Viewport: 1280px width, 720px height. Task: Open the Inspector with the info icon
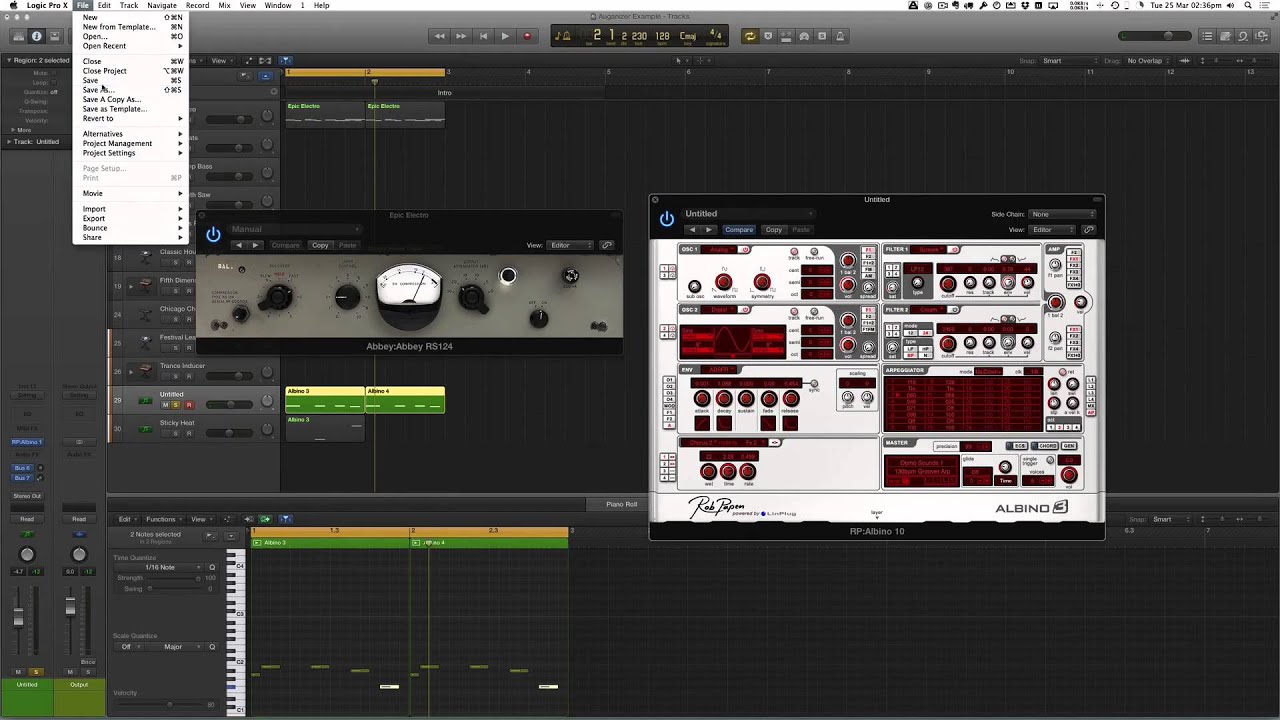click(x=37, y=36)
